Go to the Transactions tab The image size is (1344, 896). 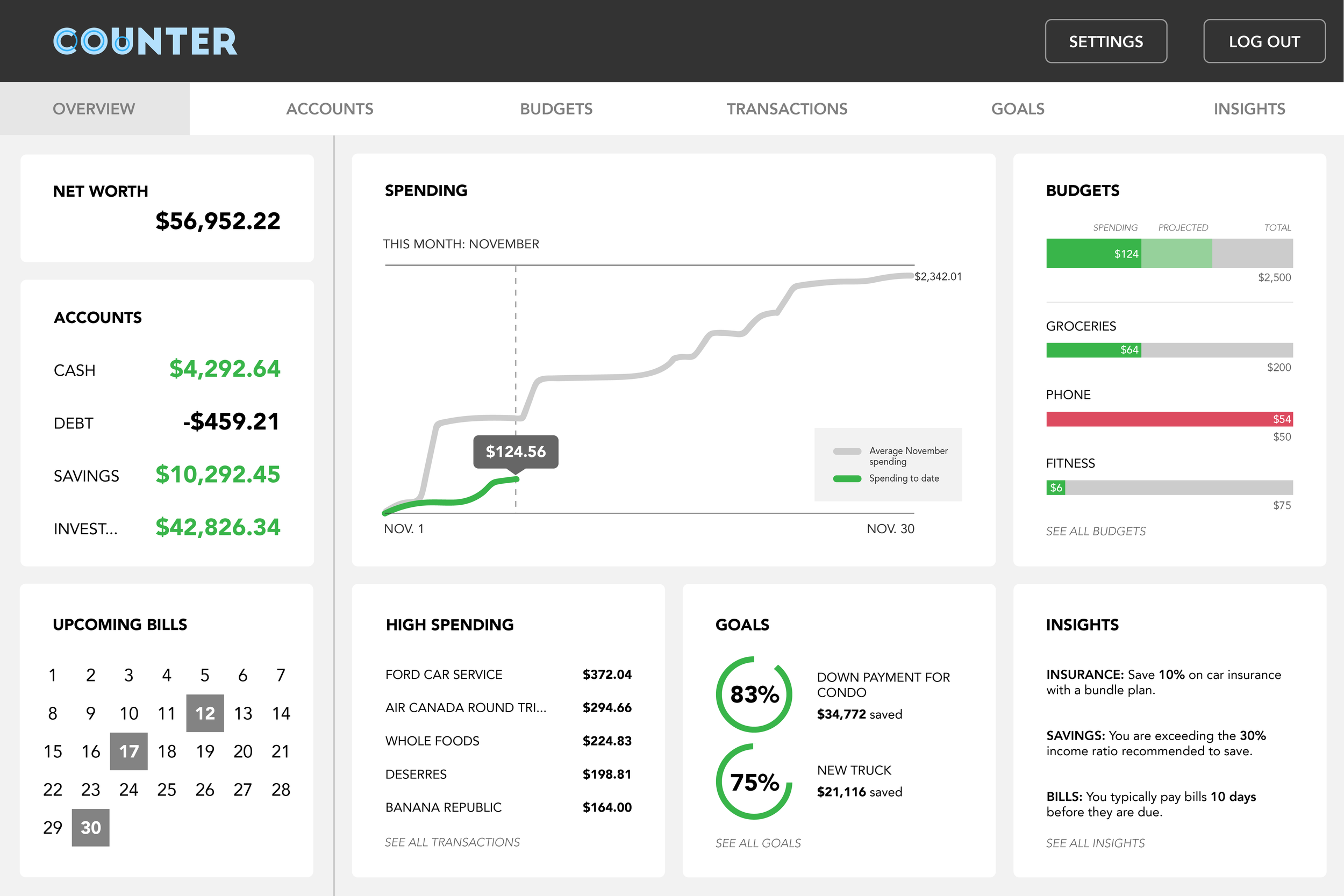coord(787,109)
